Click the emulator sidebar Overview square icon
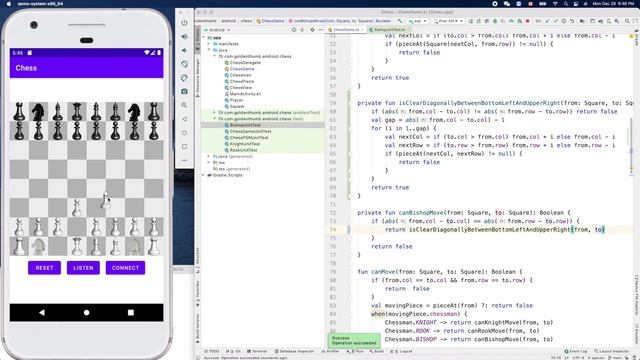The height and width of the screenshot is (360, 640). tap(184, 147)
